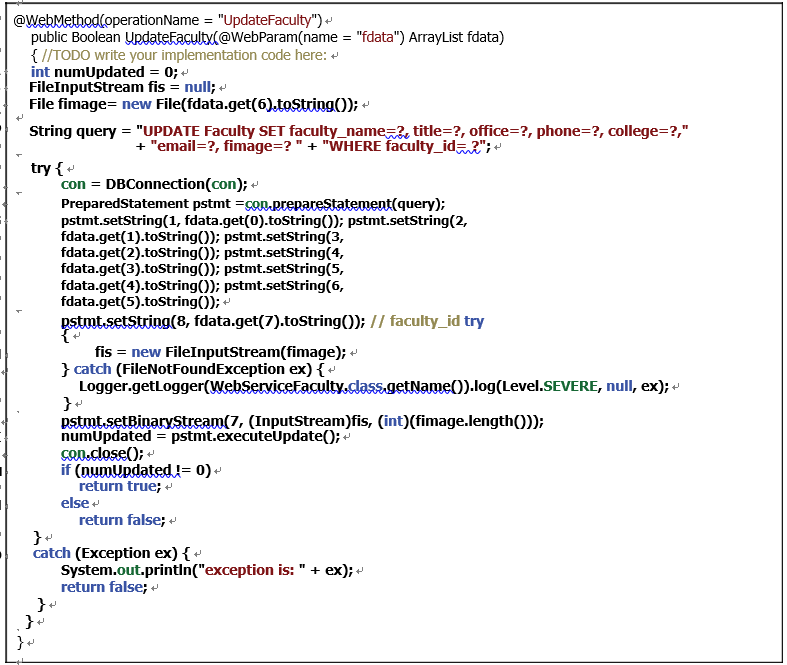Click the con.close(); line
Viewport: 787px width, 665px height.
pyautogui.click(x=102, y=454)
